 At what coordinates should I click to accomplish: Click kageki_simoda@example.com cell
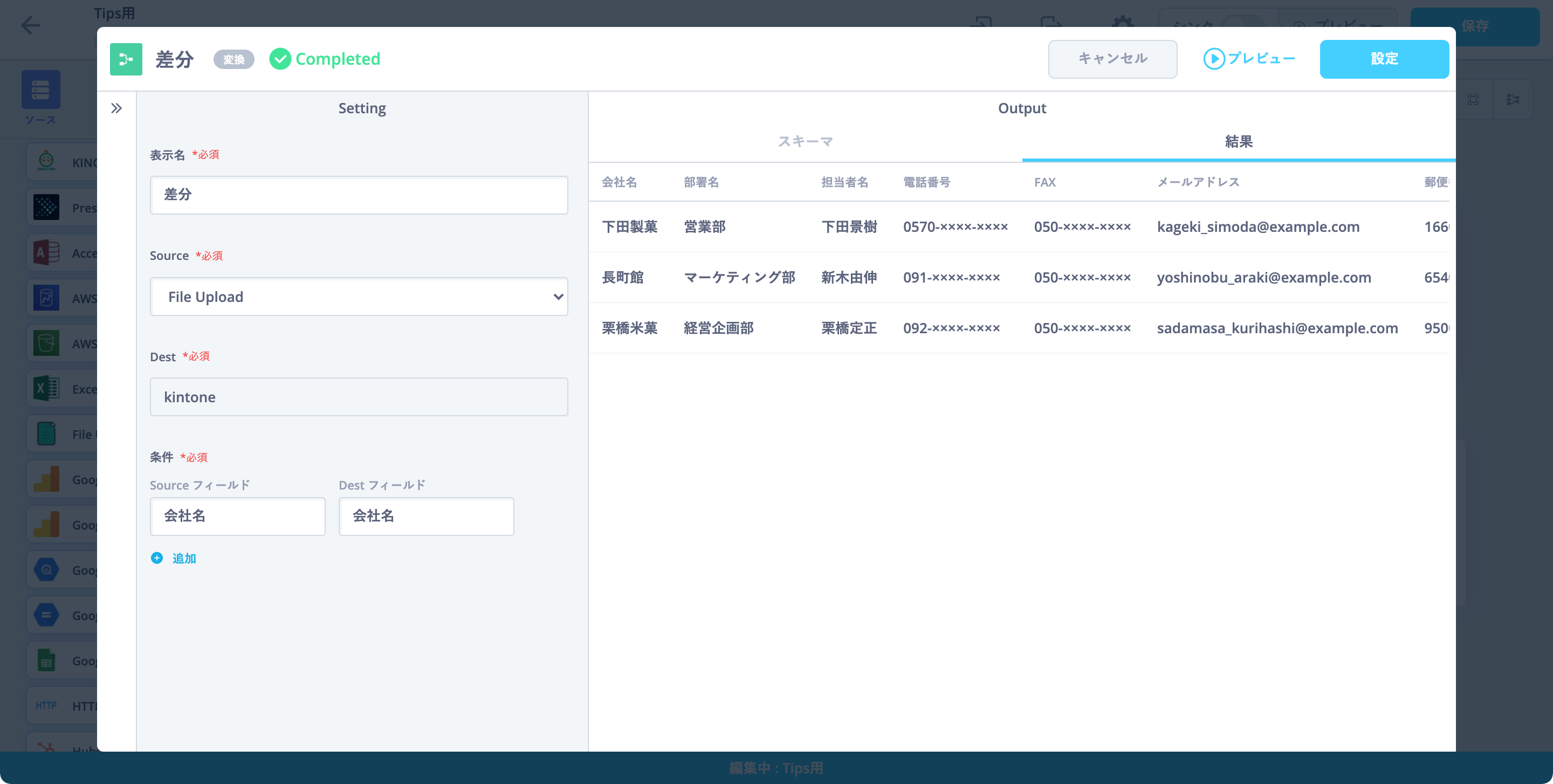point(1258,226)
